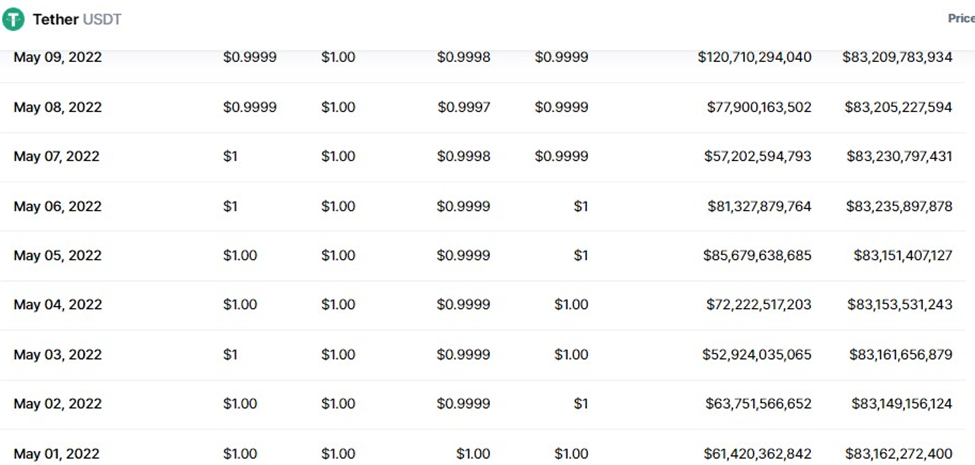Select the May 04, 2022 date cell
Image resolution: width=975 pixels, height=465 pixels.
point(57,305)
